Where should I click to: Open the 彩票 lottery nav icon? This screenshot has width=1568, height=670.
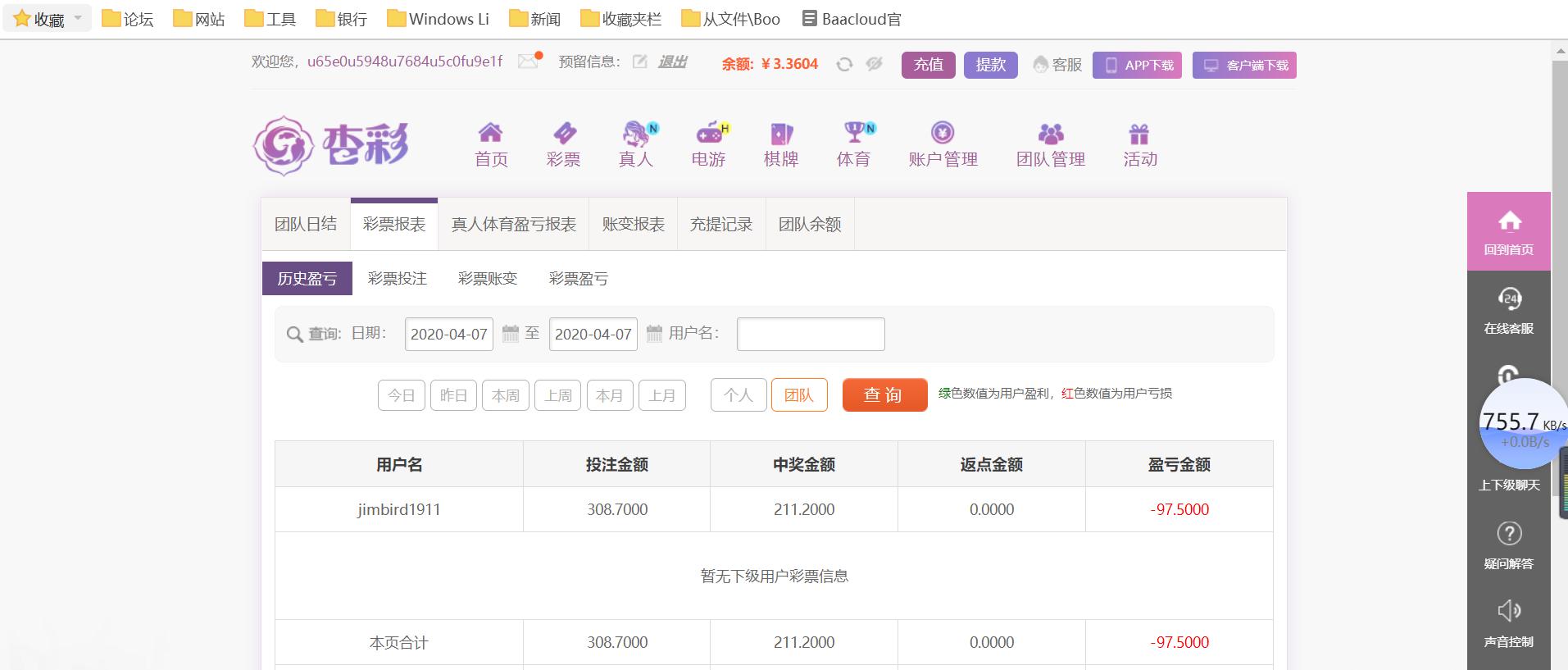(564, 133)
